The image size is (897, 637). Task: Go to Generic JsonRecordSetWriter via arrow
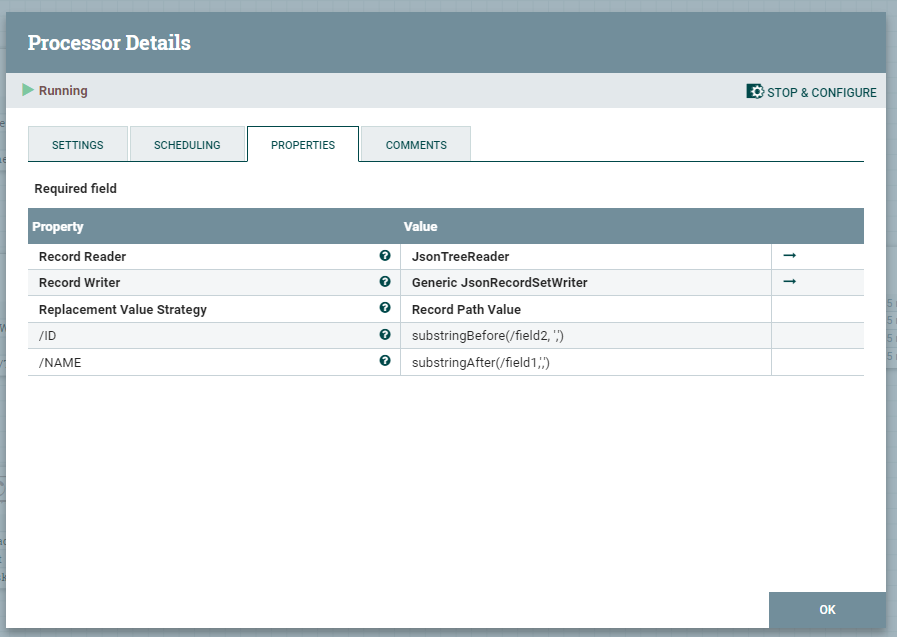789,281
